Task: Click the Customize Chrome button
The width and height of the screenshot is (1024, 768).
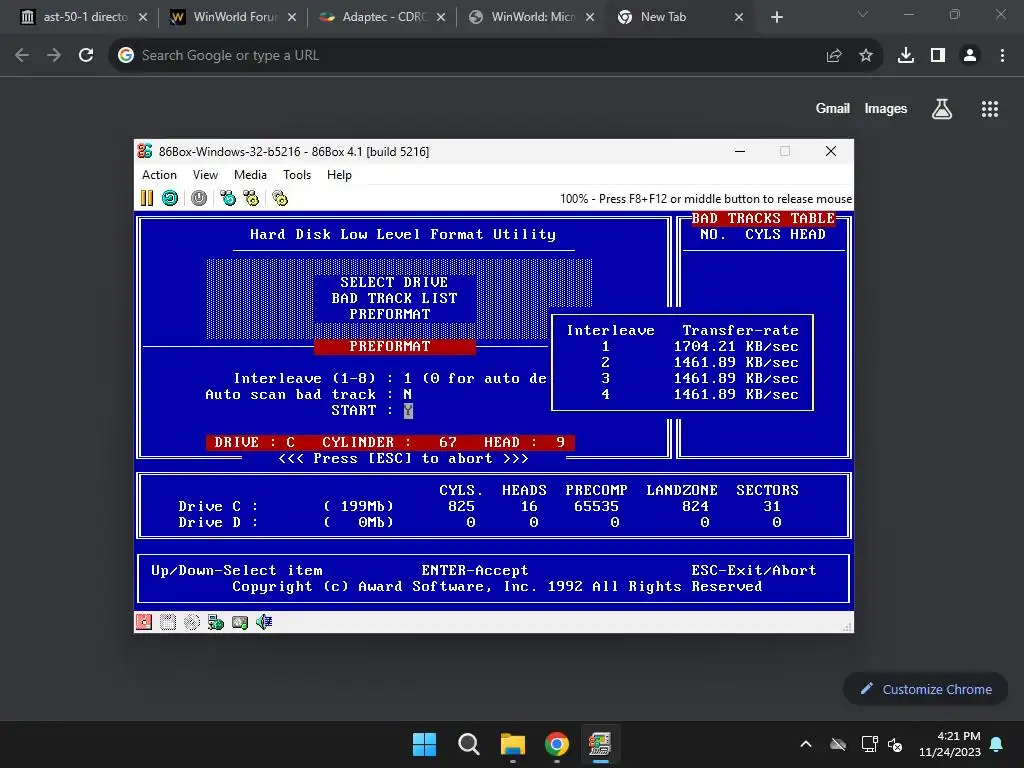Action: coord(925,689)
